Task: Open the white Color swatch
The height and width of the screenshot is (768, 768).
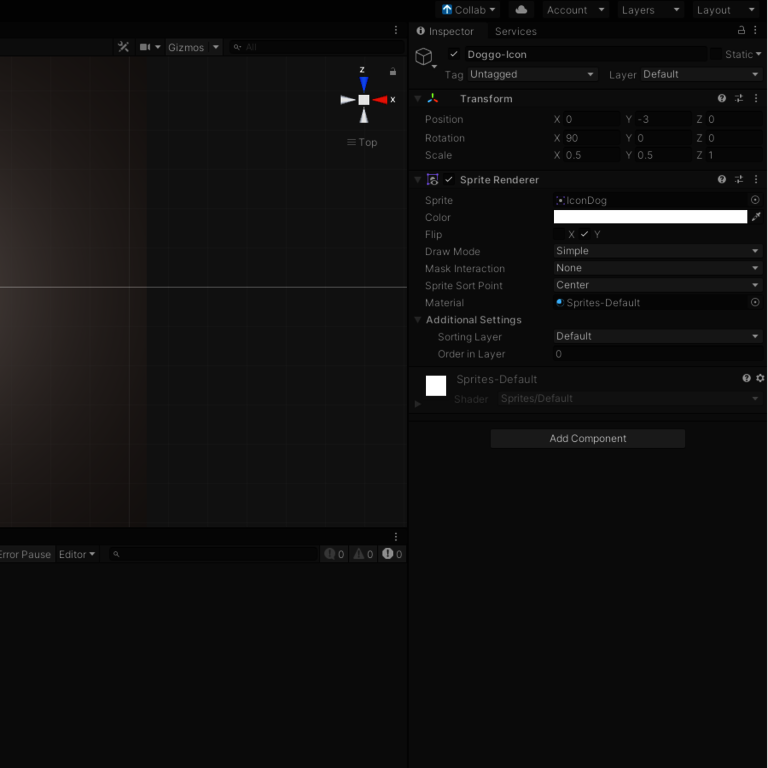Action: pos(650,216)
